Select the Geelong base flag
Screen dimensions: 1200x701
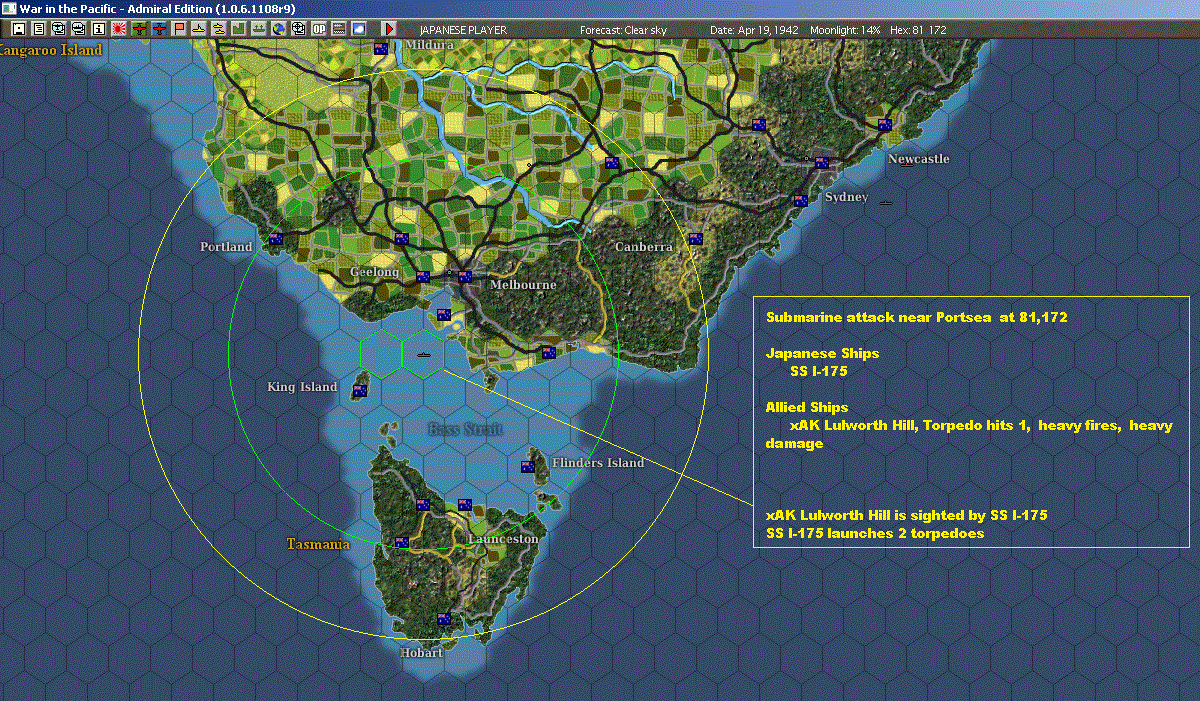(422, 276)
